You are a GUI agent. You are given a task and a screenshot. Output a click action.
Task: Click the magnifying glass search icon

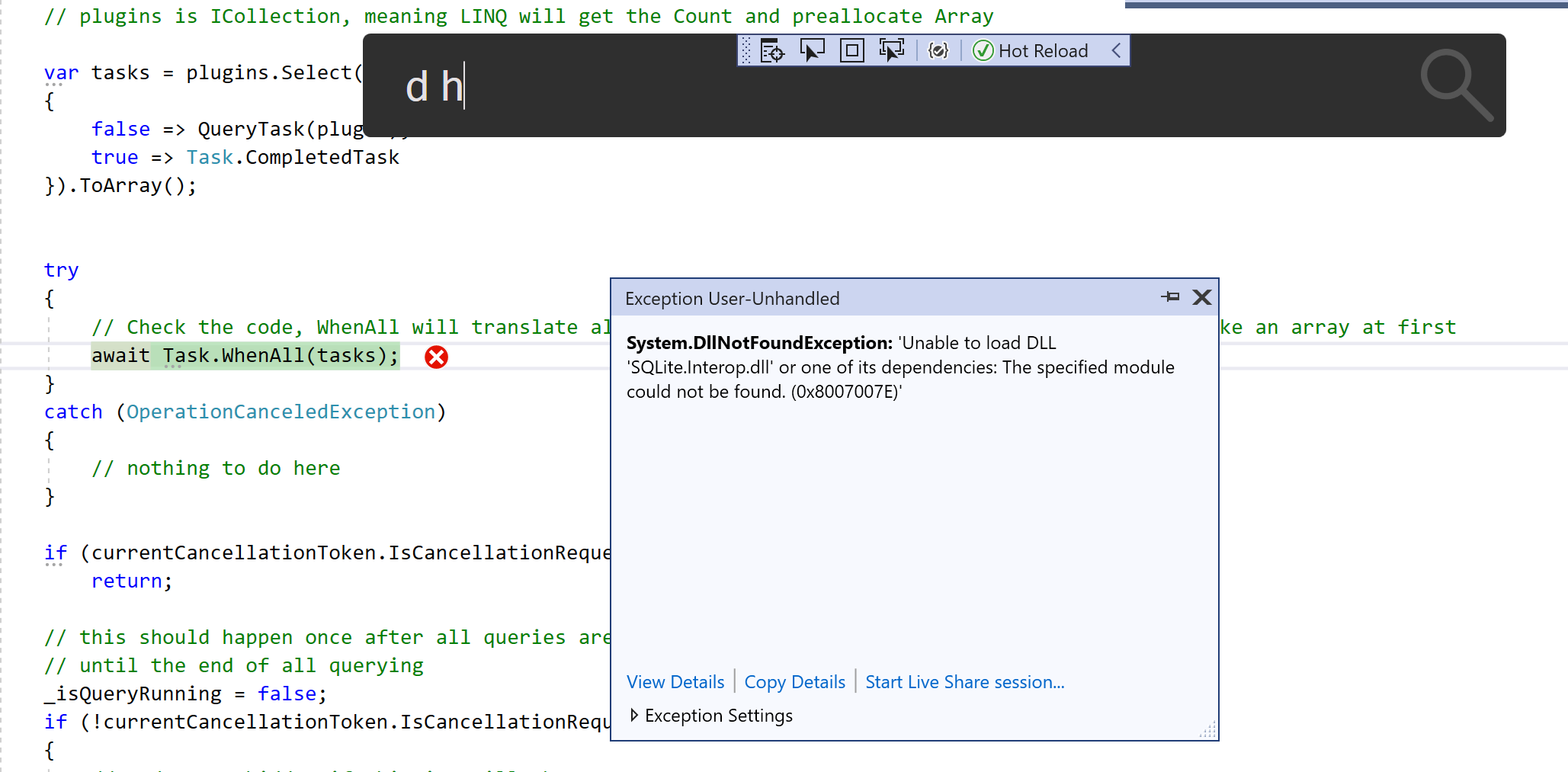pos(1456,85)
